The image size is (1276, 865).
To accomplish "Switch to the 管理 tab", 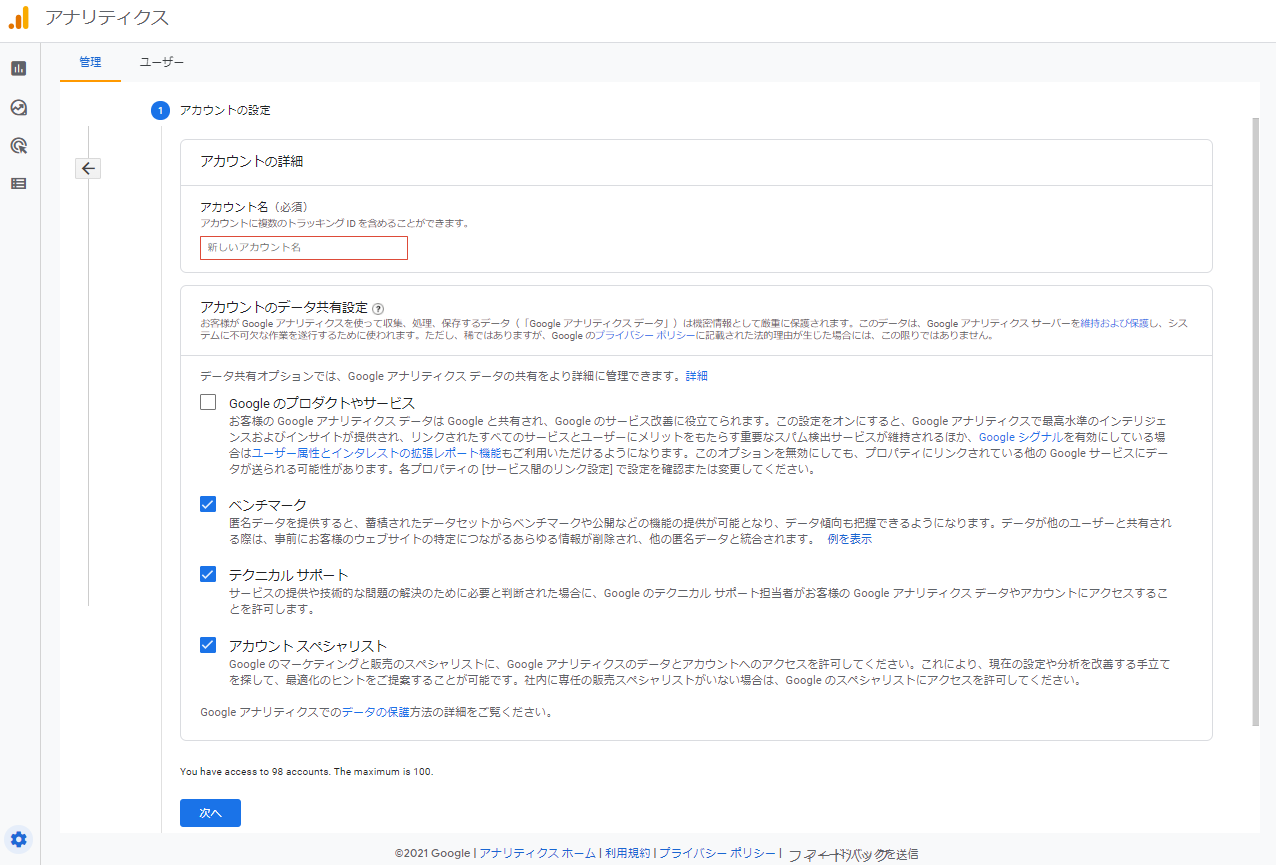I will [90, 62].
